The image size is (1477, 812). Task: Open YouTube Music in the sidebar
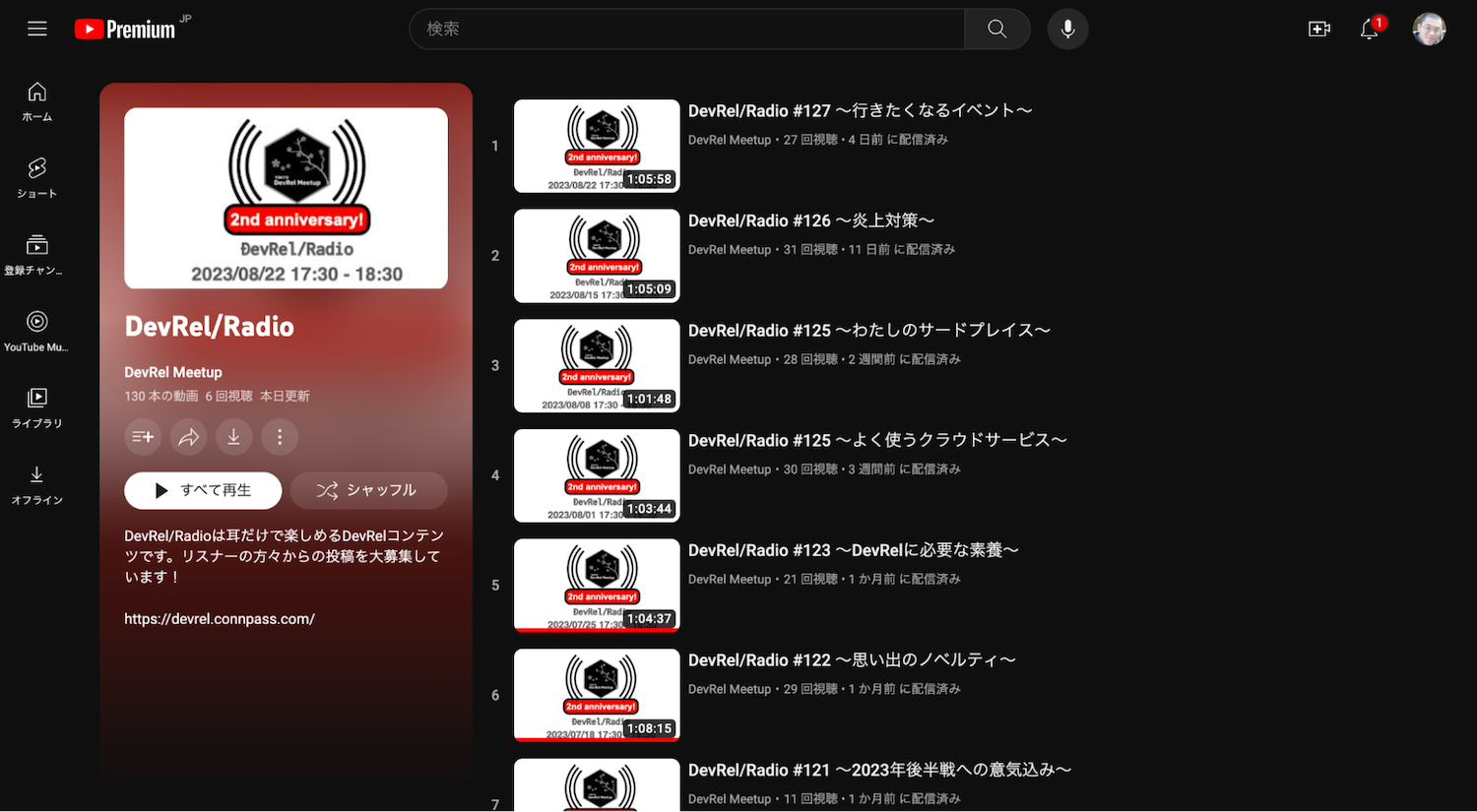[x=37, y=332]
